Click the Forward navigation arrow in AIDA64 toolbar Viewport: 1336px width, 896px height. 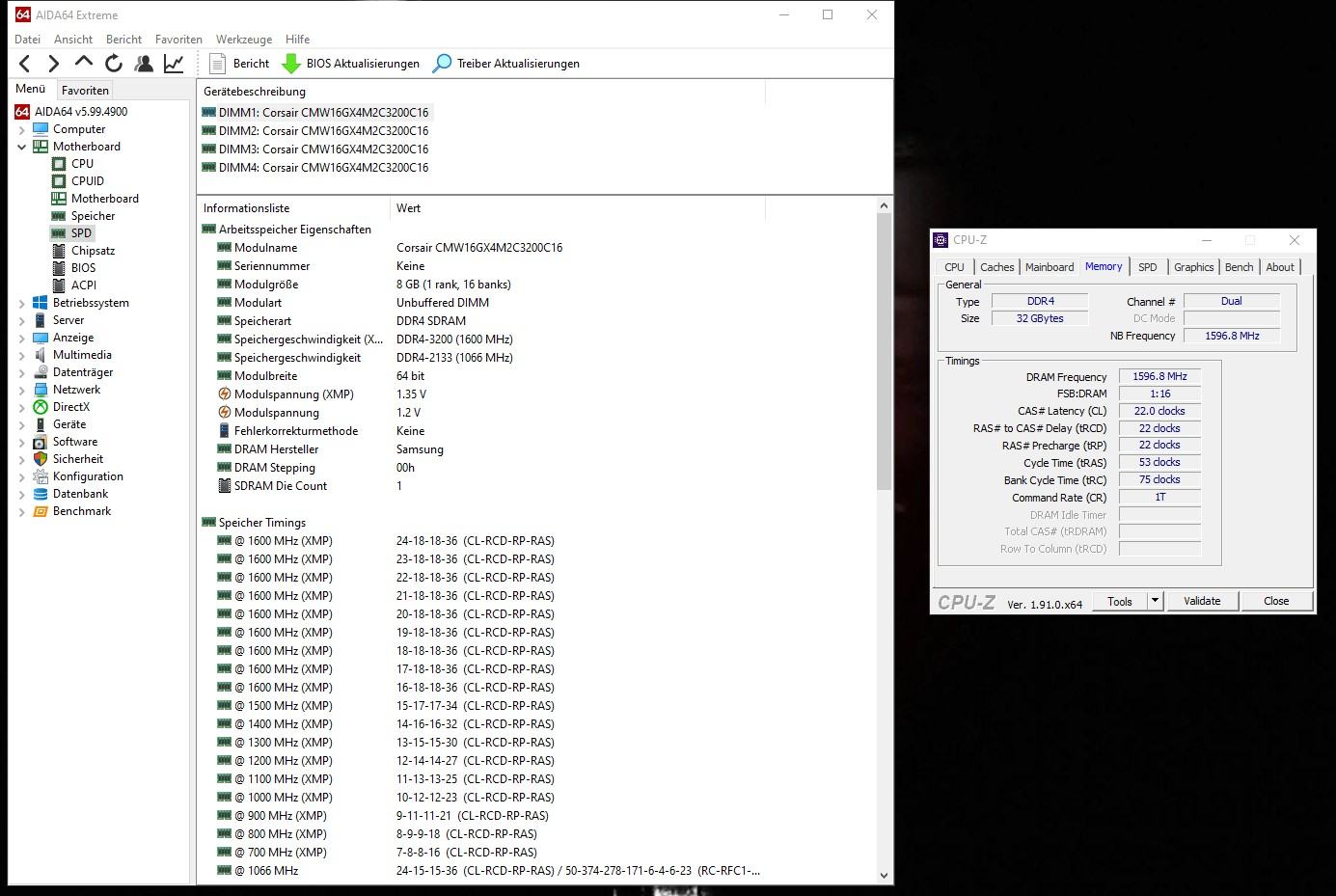[53, 64]
